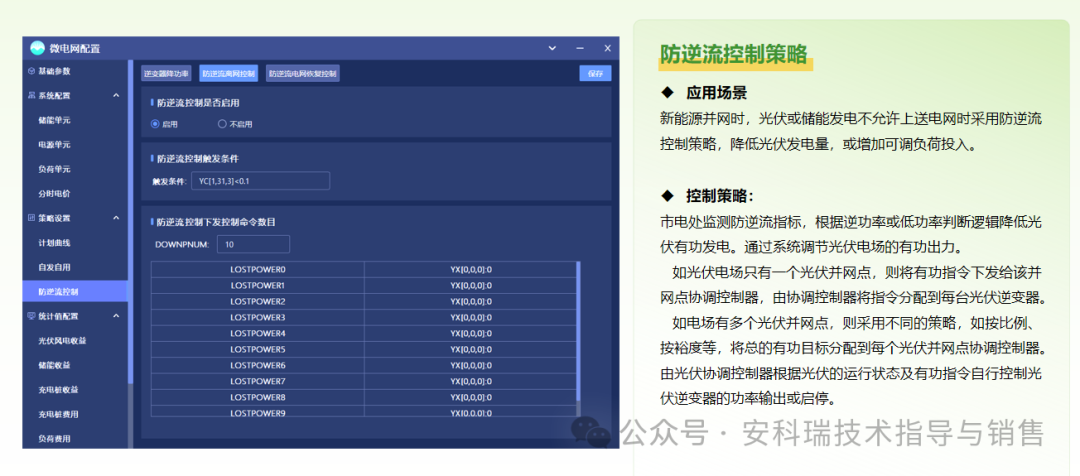The height and width of the screenshot is (476, 1080).
Task: Click the LOSTPOWER3 cell
Action: (258, 317)
